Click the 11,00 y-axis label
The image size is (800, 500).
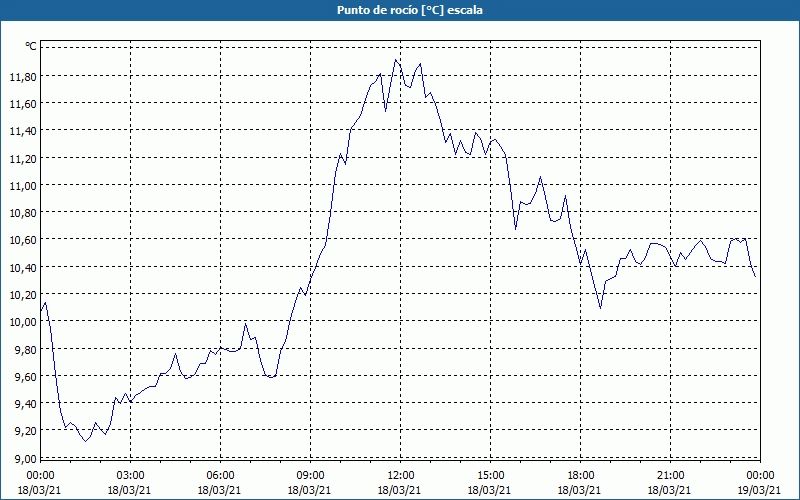[23, 185]
